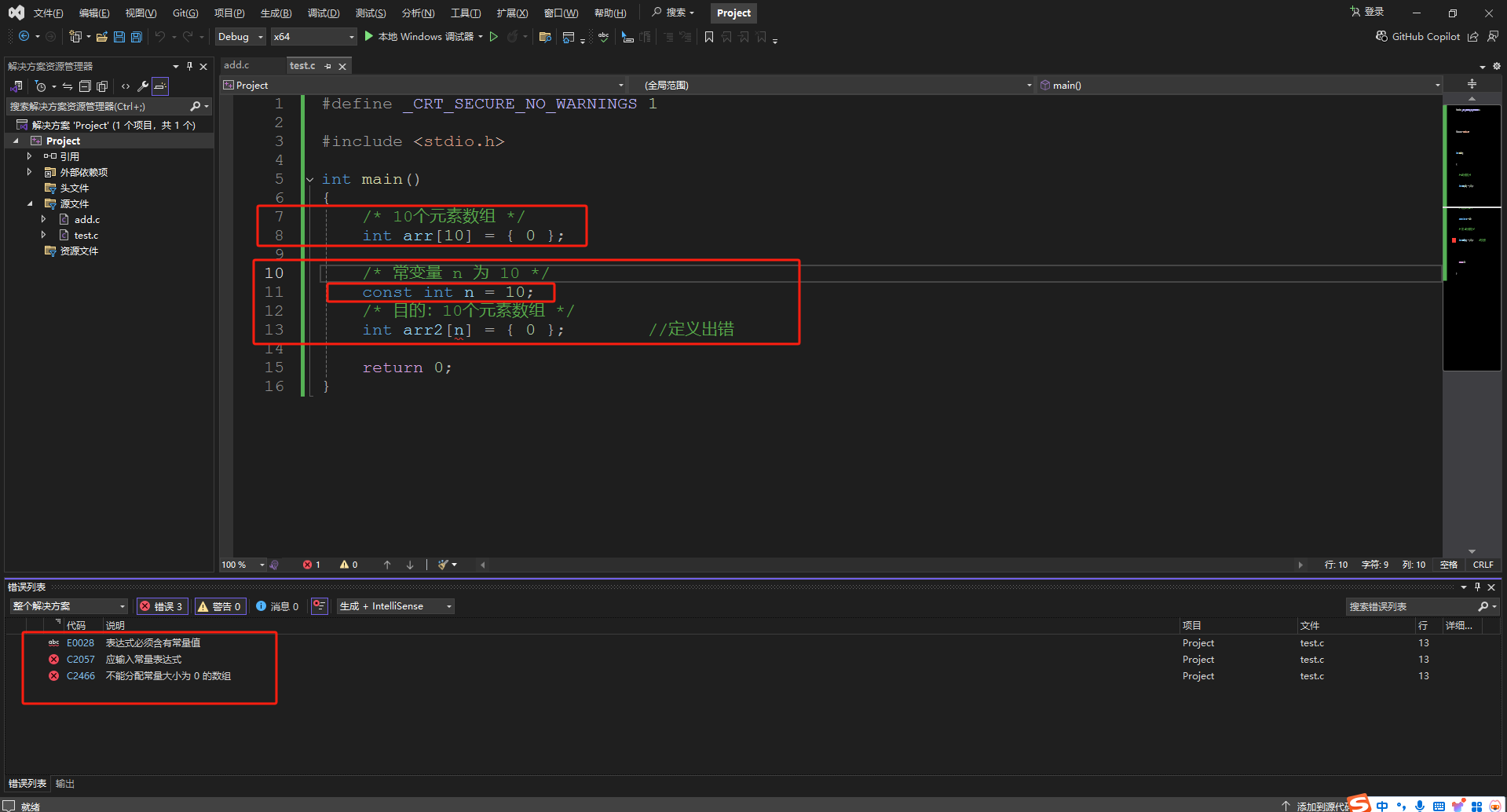Screen dimensions: 1507x812
Task: Open the 生成 + IntelliSense source dropdown
Action: point(396,606)
